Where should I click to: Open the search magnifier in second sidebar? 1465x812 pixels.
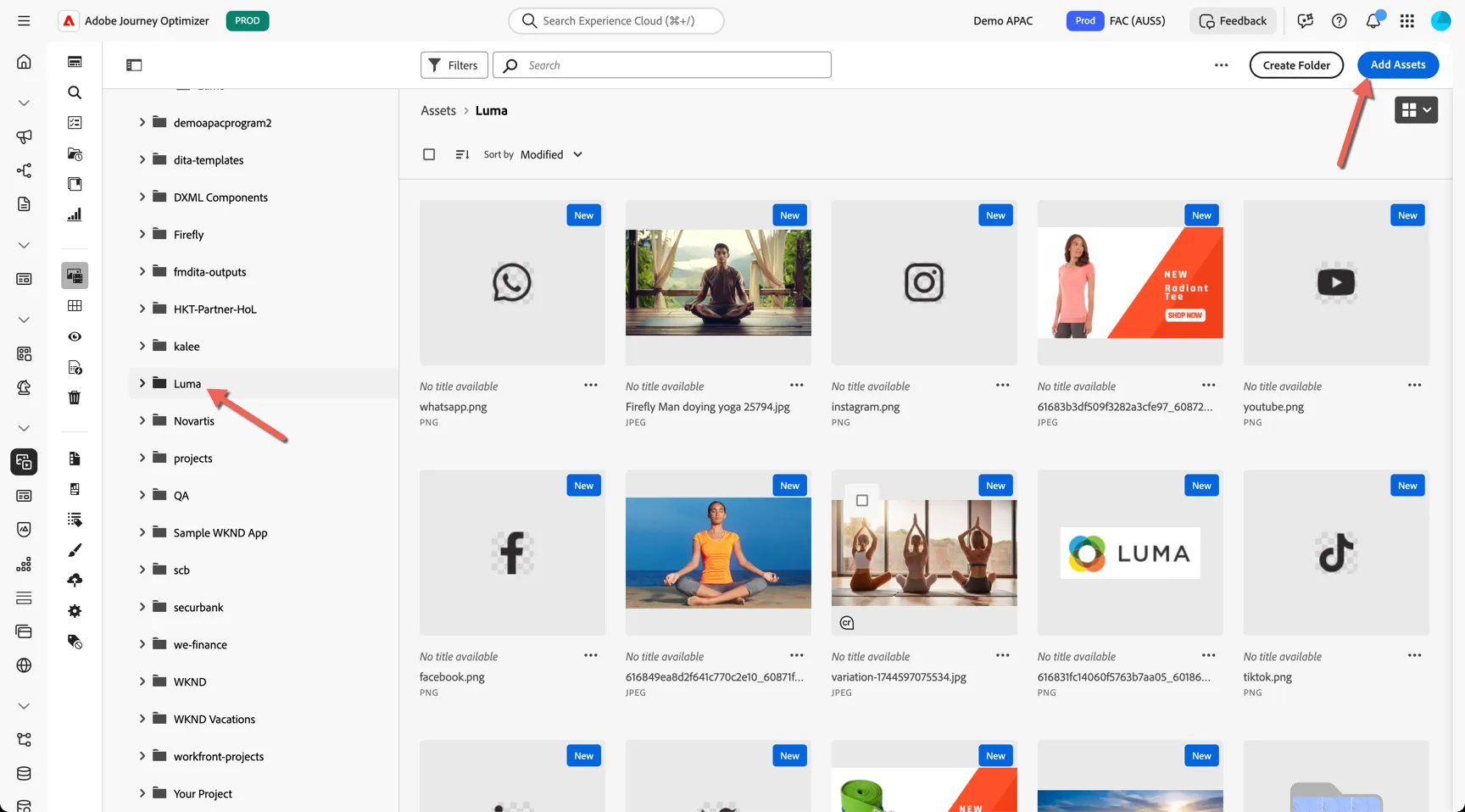point(75,92)
